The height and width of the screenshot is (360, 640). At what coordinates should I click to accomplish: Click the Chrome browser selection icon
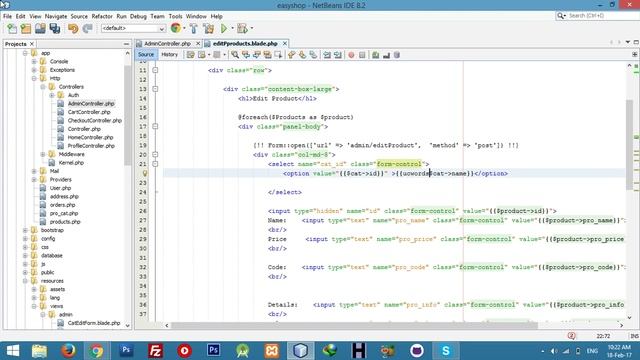point(176,28)
